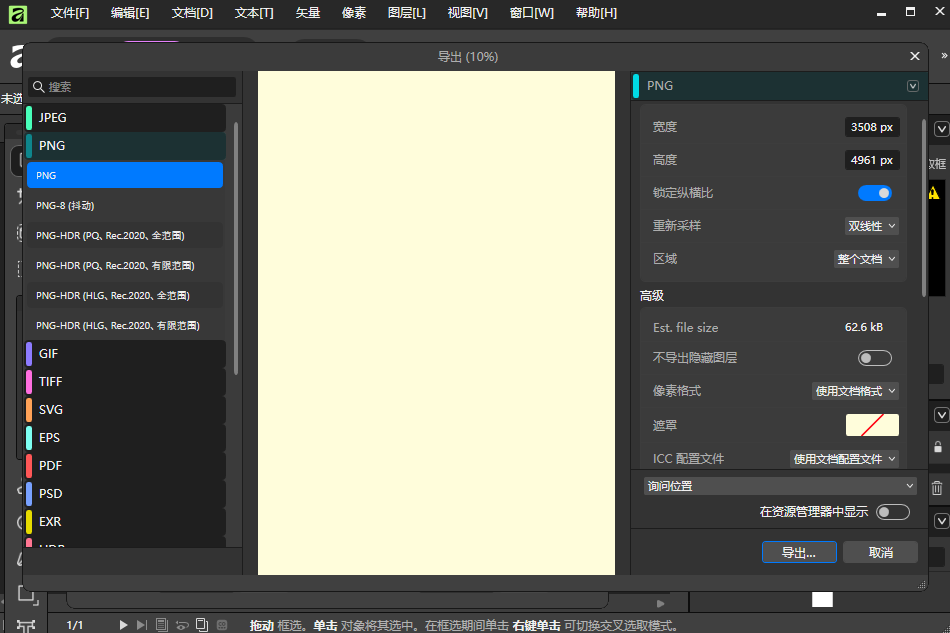
Task: Click the small right-arrow scroll icon below dialog
Action: pos(661,603)
